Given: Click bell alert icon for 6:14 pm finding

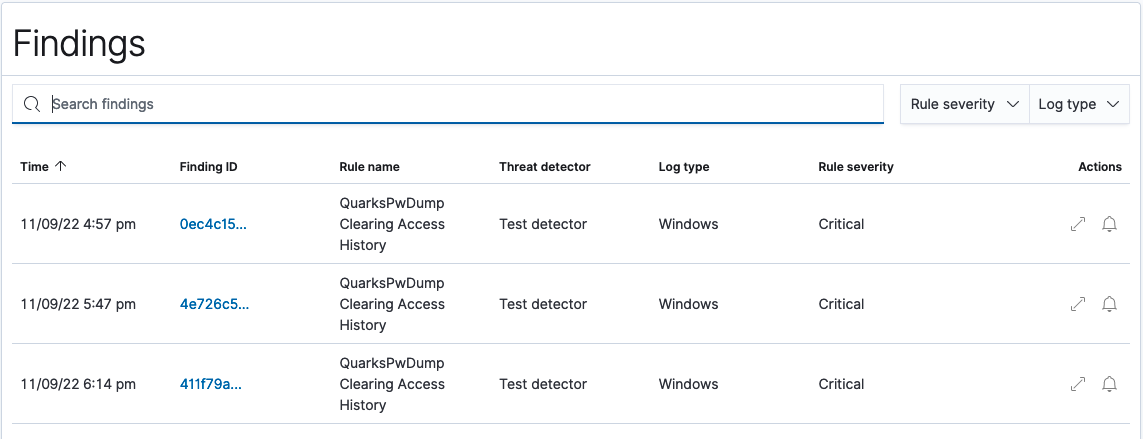Looking at the screenshot, I should point(1109,384).
